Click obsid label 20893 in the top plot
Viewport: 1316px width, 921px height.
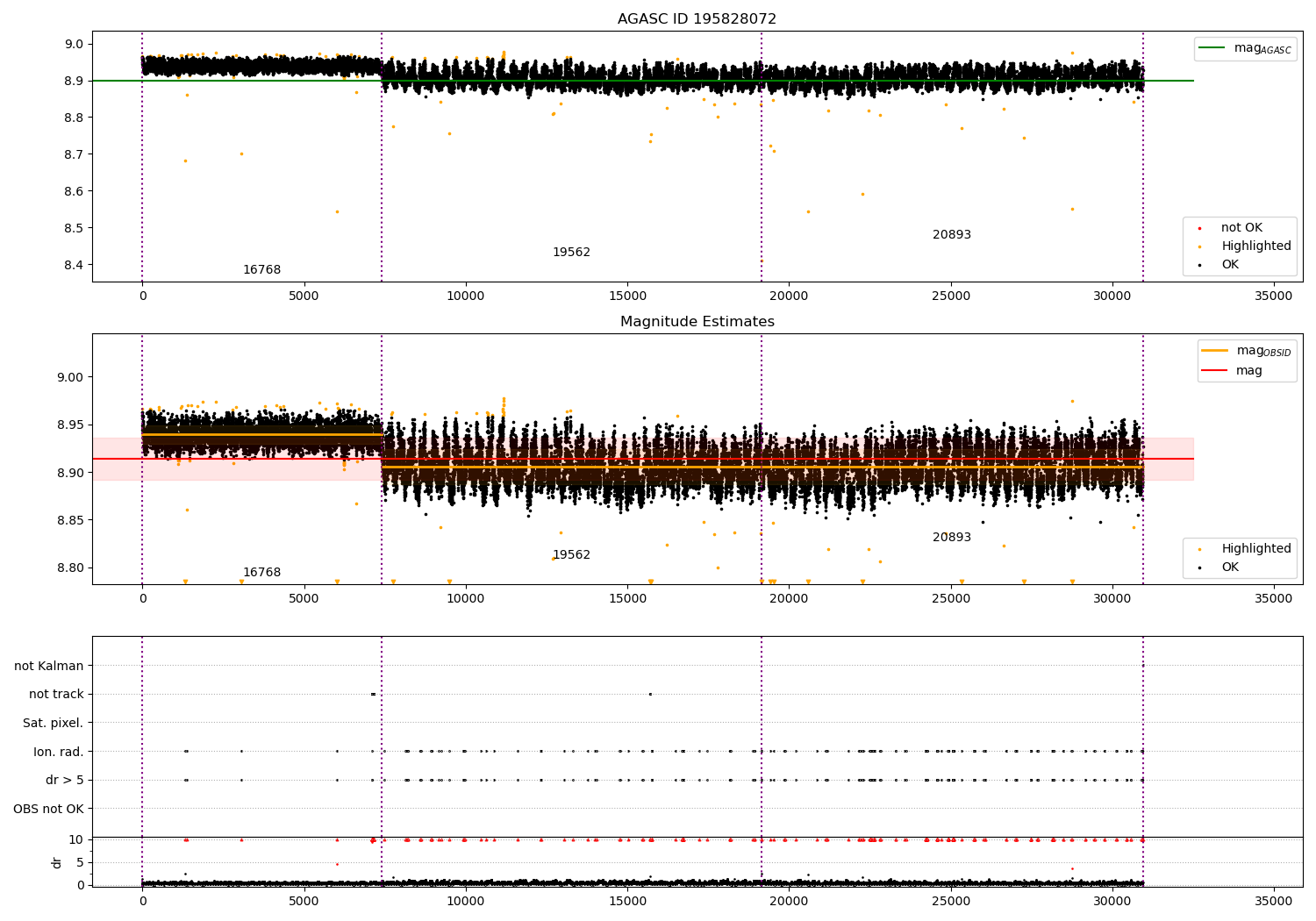pos(952,235)
